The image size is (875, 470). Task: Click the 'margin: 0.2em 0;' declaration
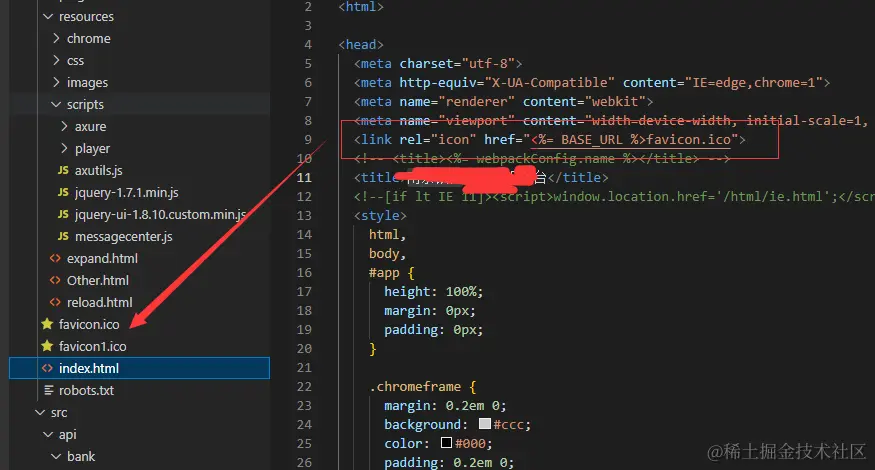445,406
